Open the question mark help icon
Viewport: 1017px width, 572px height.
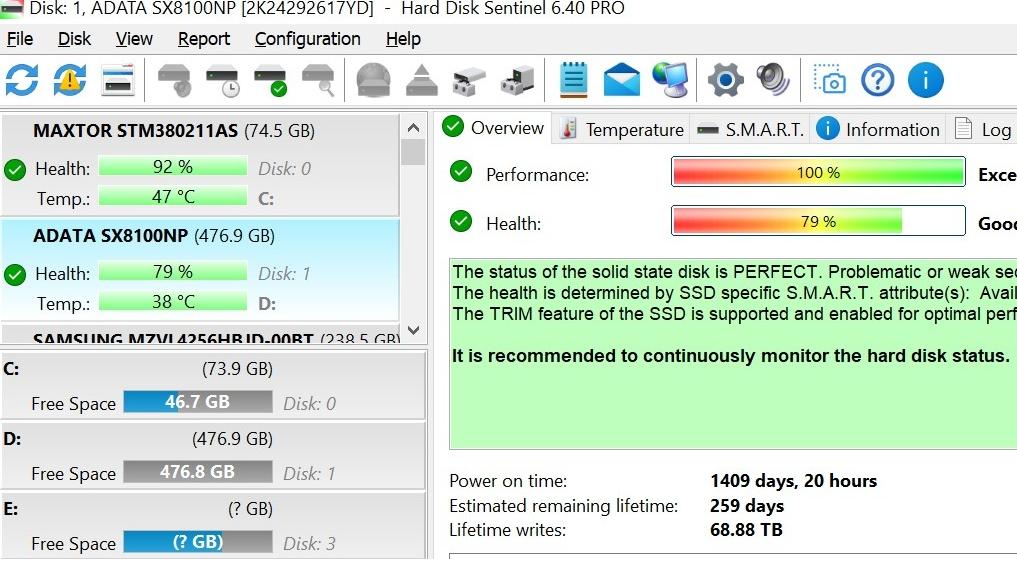[x=878, y=80]
